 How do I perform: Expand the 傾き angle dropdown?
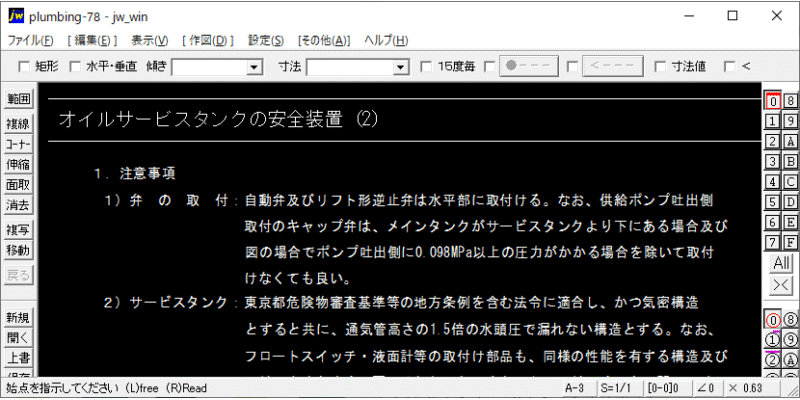click(254, 67)
